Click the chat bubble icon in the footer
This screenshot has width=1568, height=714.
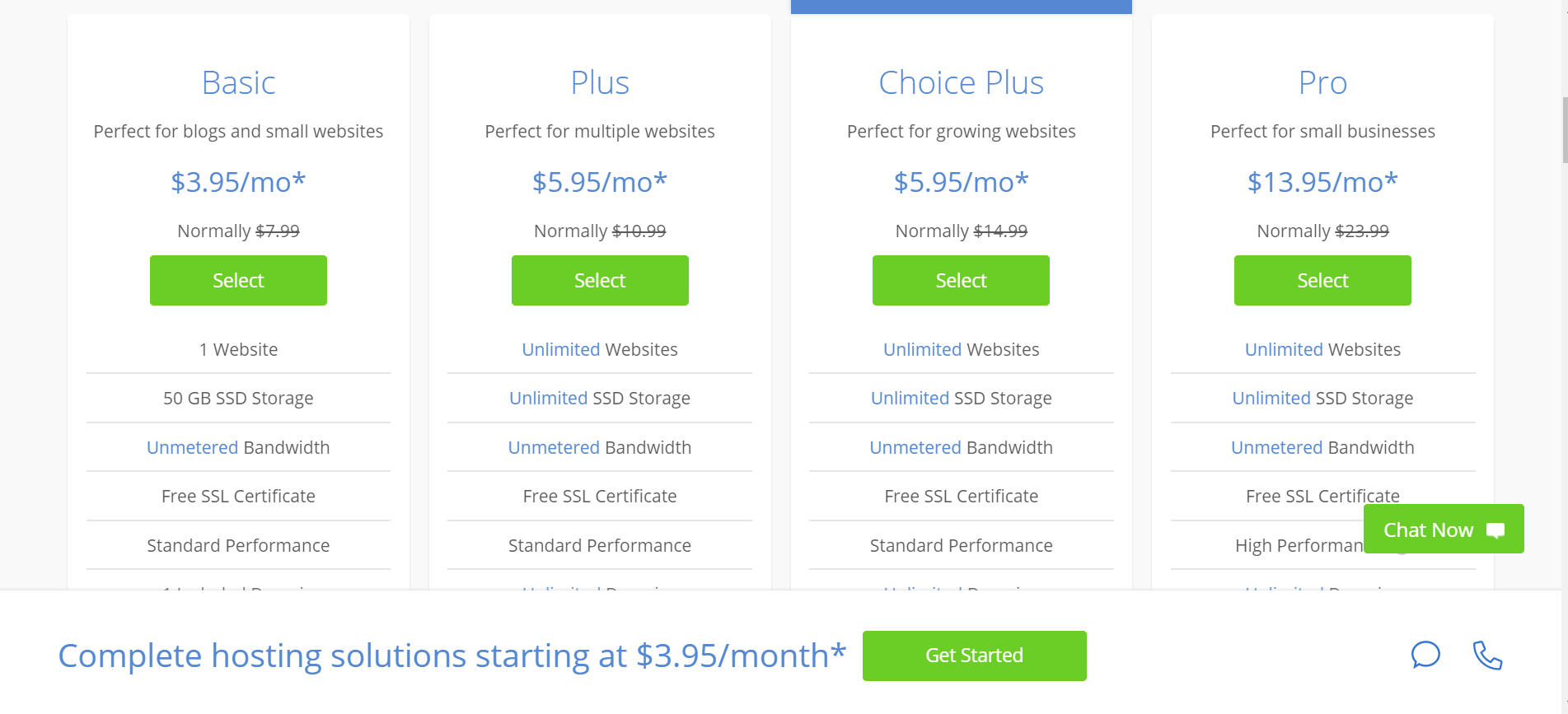coord(1425,656)
